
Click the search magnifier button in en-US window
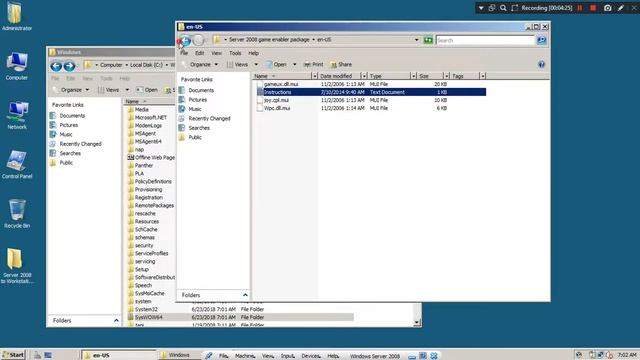point(541,40)
